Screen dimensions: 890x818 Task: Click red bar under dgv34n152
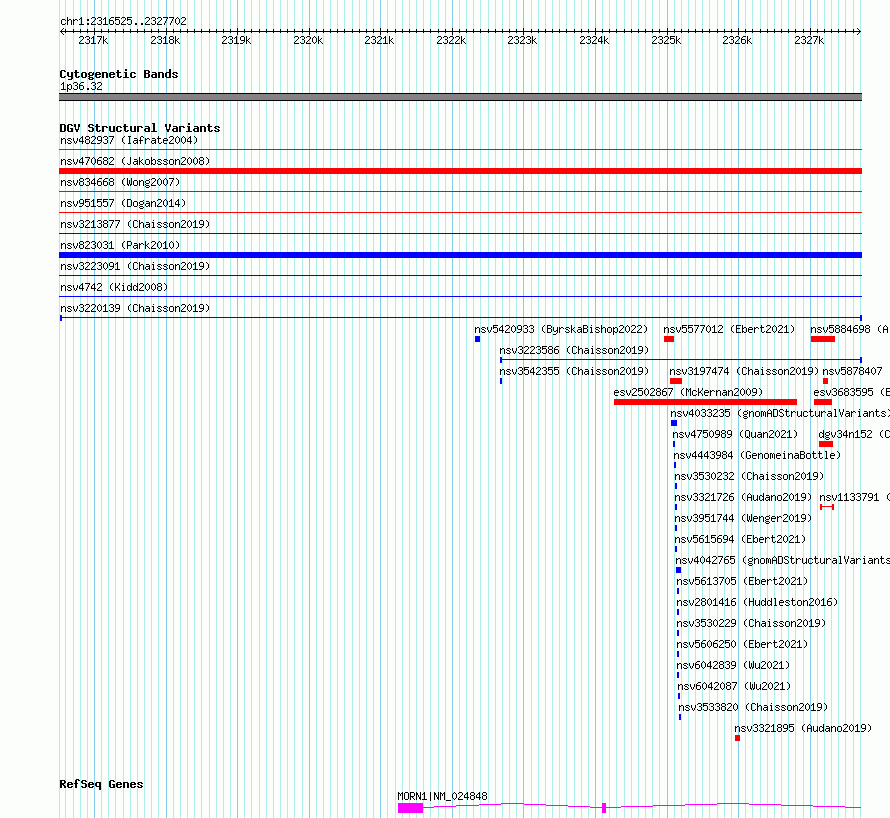tap(826, 444)
